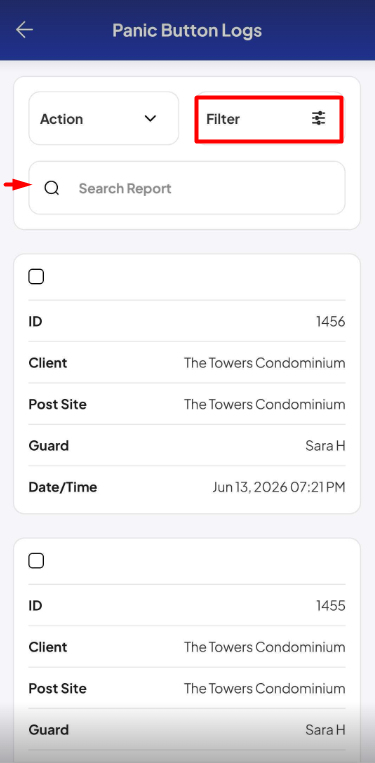Image resolution: width=375 pixels, height=763 pixels.
Task: Tap the Panic Button Logs header title
Action: pyautogui.click(x=187, y=30)
